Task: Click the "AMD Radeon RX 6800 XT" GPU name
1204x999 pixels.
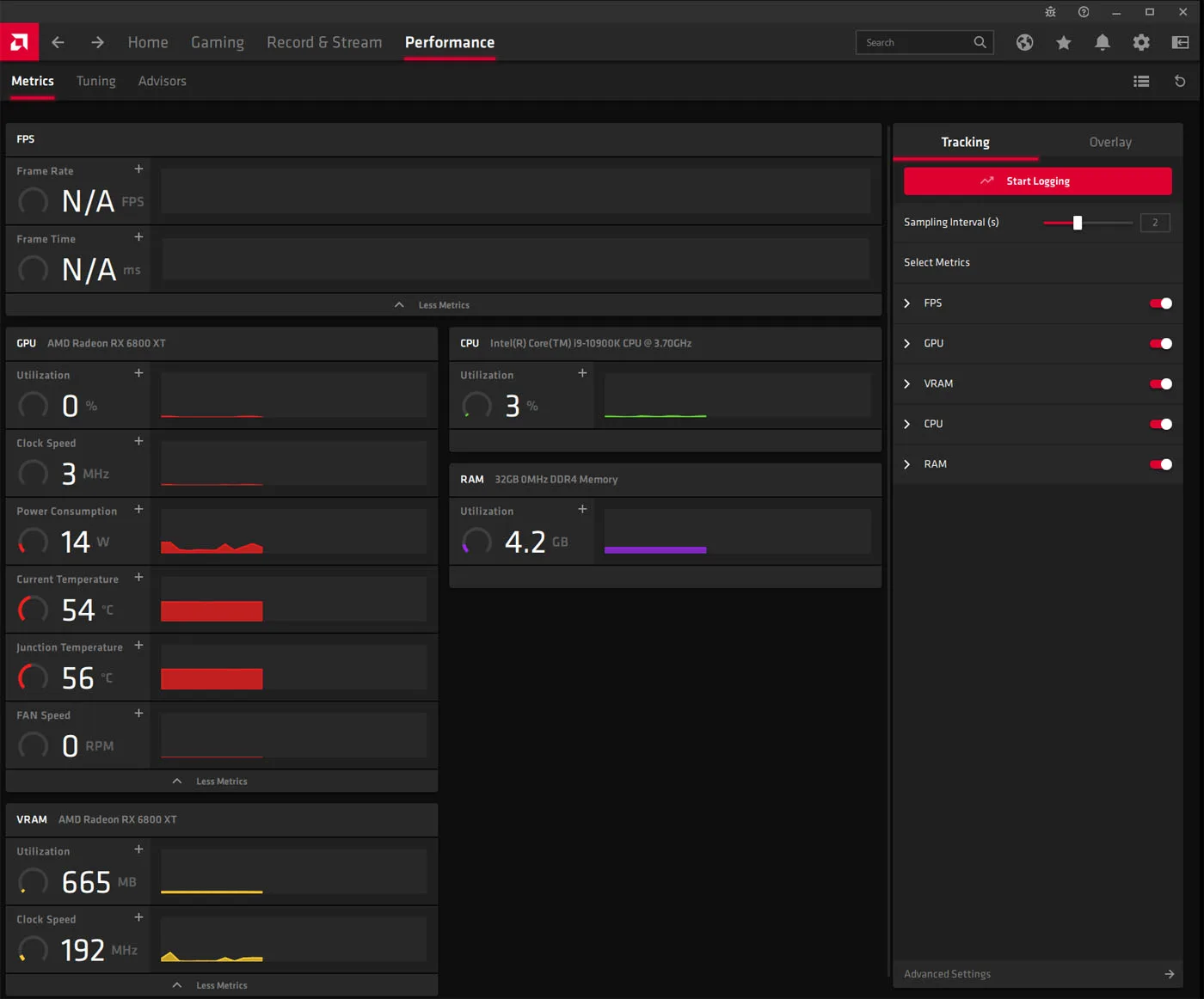Action: click(107, 343)
